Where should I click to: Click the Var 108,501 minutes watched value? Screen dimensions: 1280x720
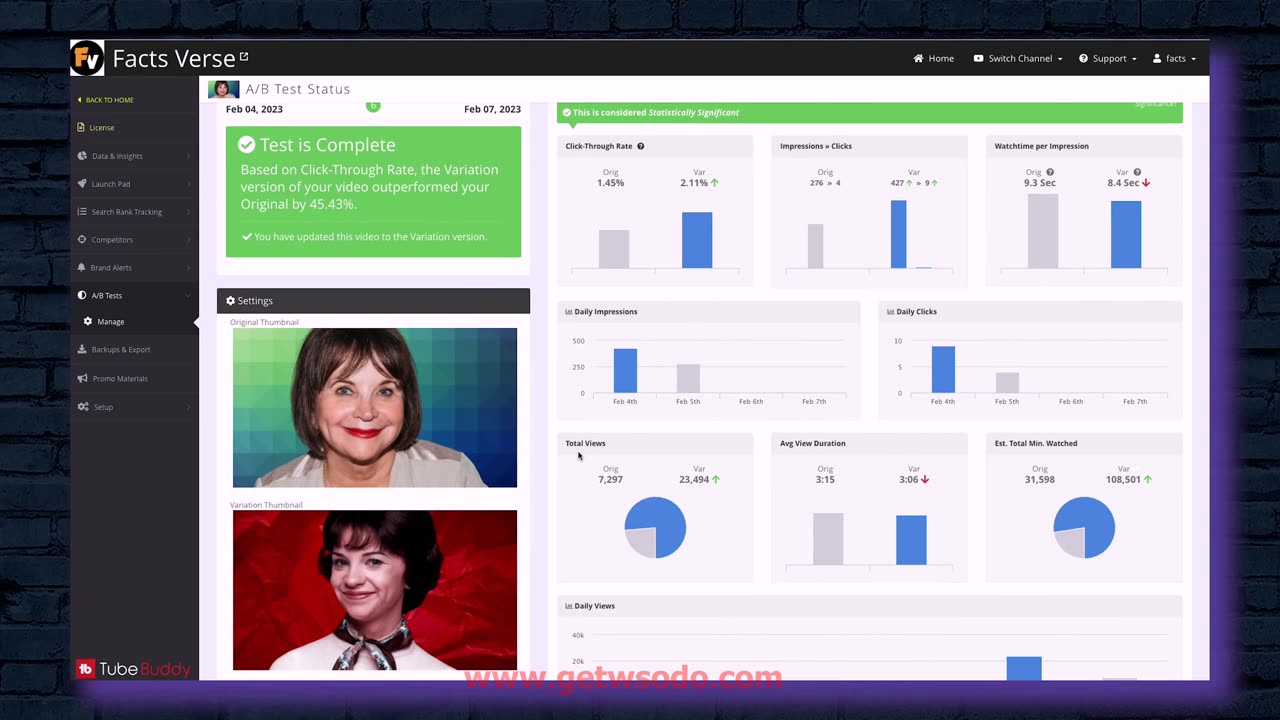pyautogui.click(x=1123, y=479)
